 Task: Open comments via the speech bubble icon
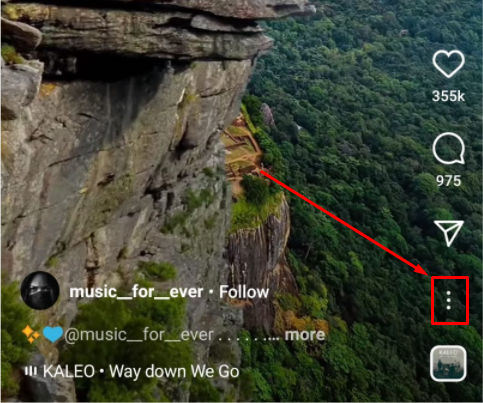point(448,149)
